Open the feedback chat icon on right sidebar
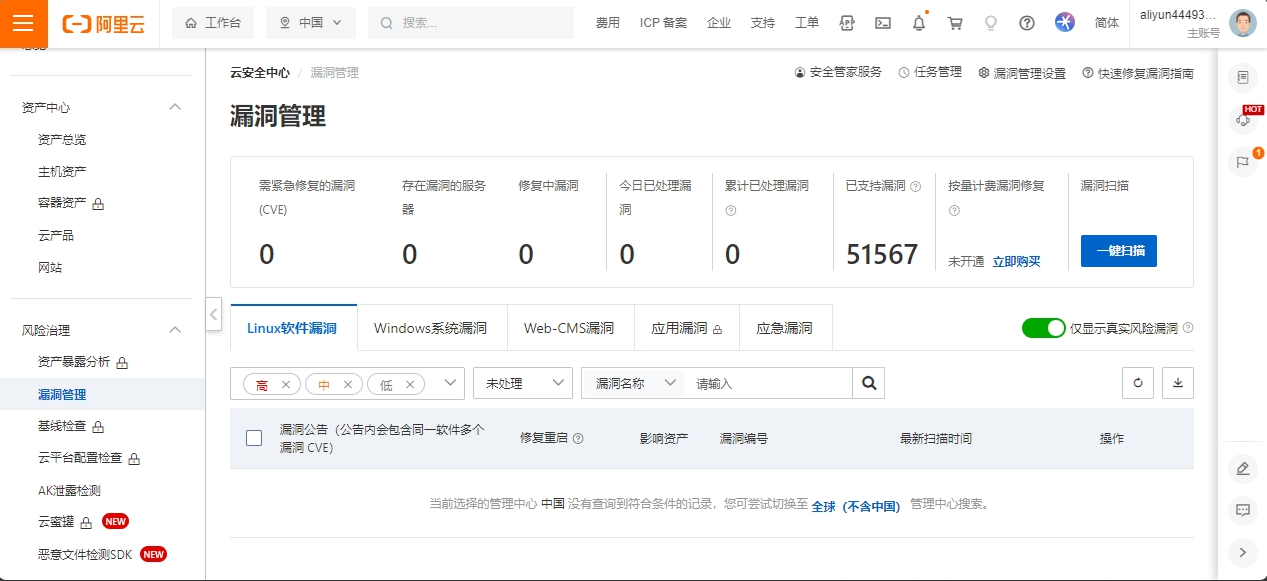 [x=1243, y=511]
